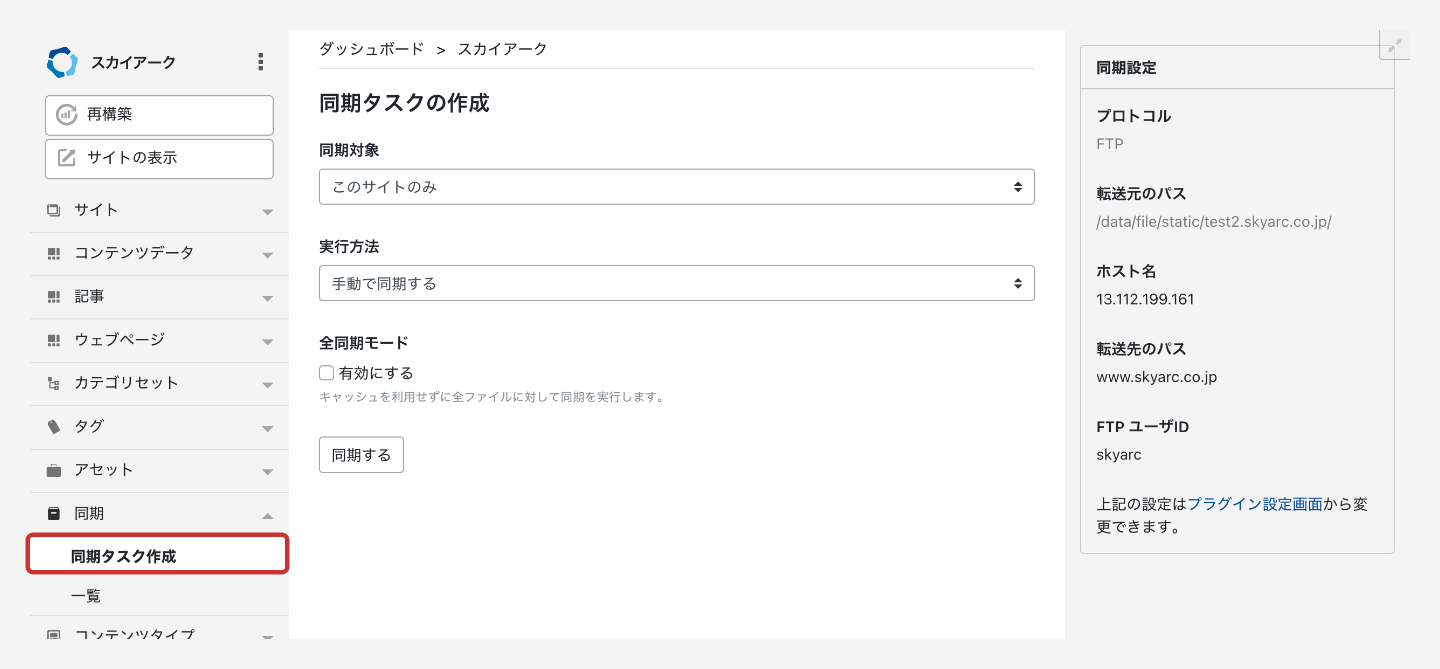
Task: Open the 同期対象 dropdown
Action: (x=676, y=187)
